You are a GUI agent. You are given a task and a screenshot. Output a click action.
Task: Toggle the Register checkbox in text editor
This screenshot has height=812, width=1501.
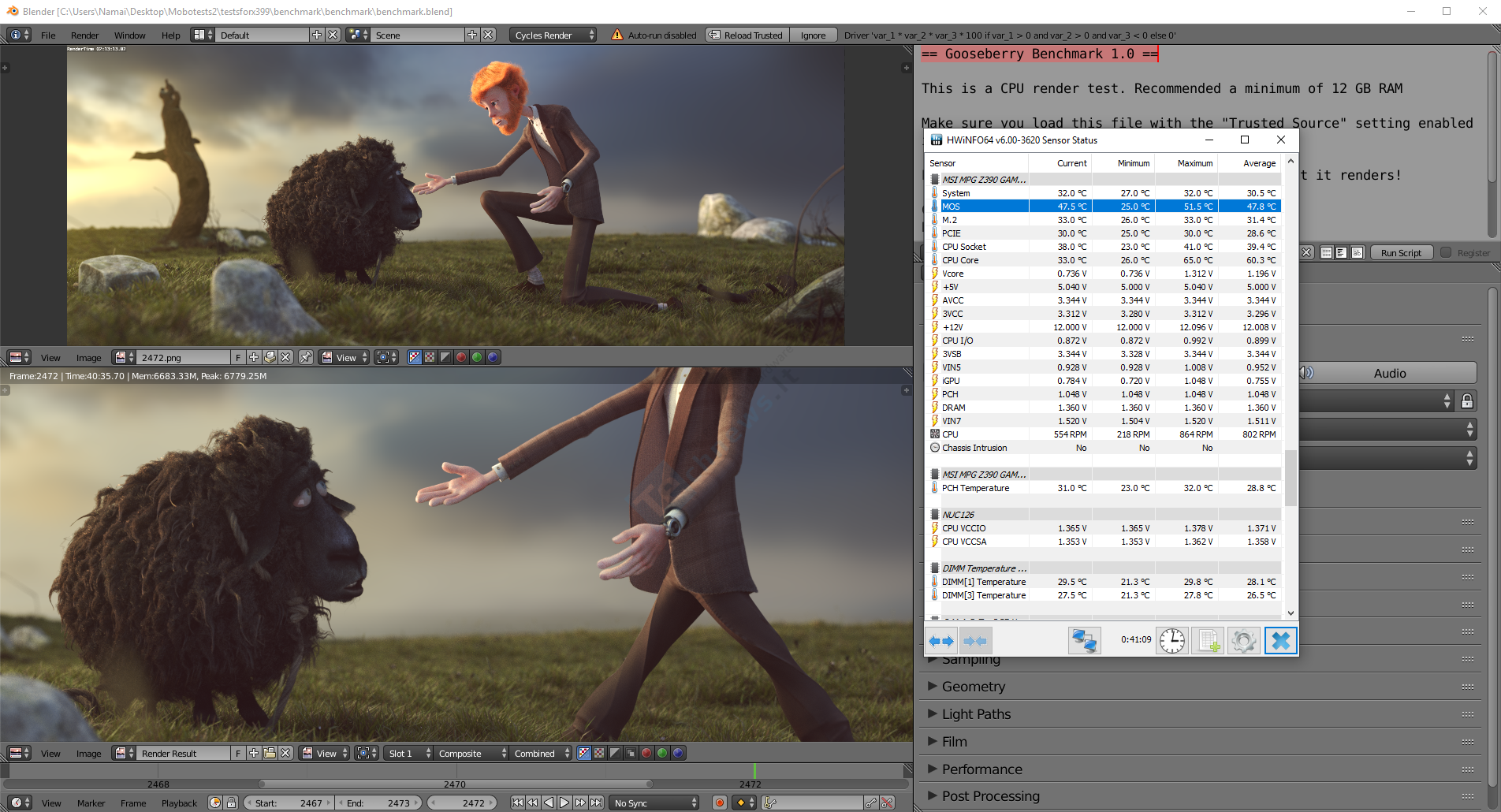coord(1446,253)
